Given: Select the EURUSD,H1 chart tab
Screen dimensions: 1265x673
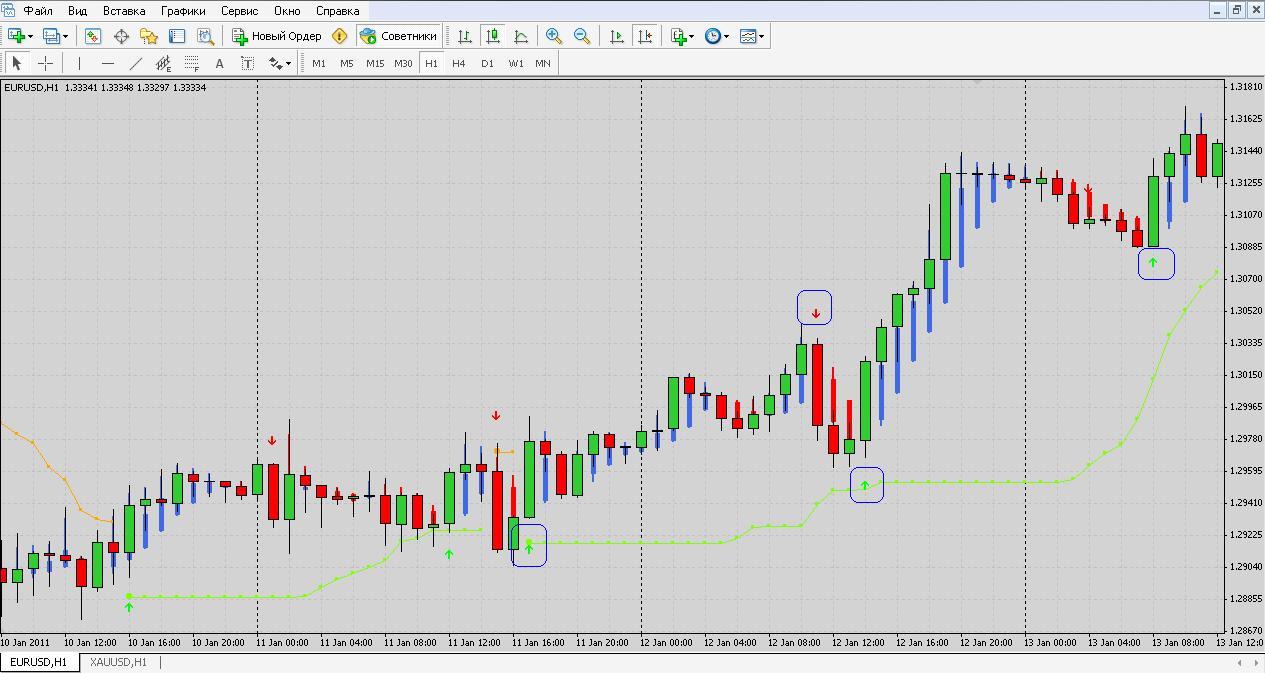Looking at the screenshot, I should [x=39, y=662].
